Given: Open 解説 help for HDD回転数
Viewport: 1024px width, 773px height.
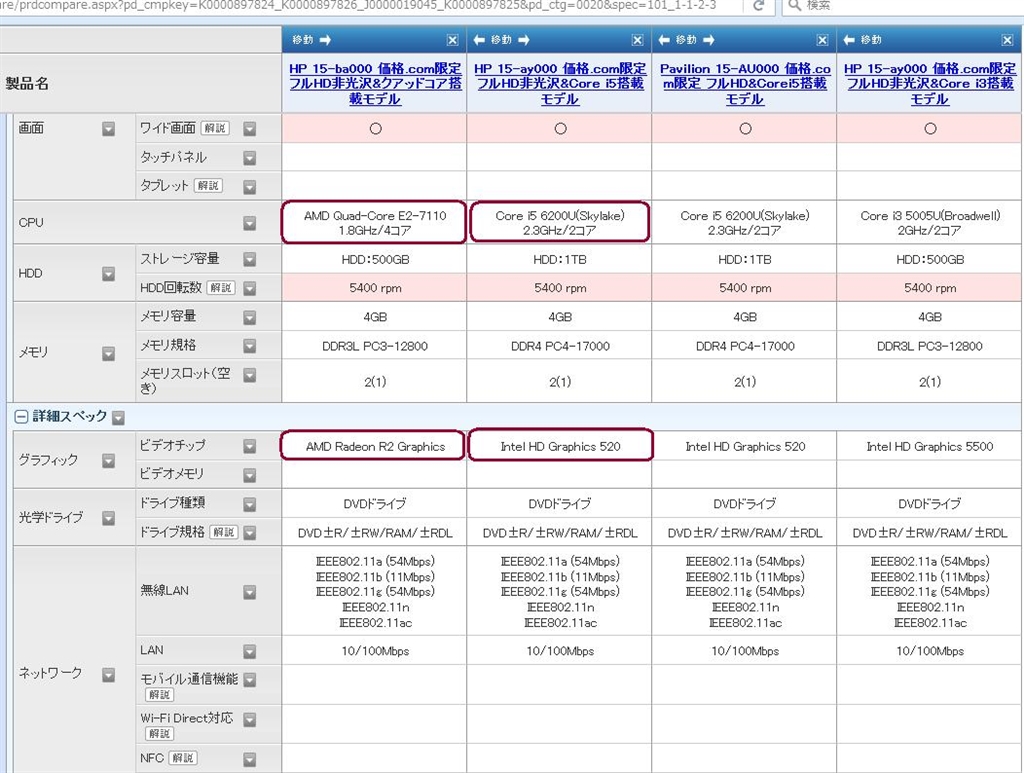Looking at the screenshot, I should 221,287.
